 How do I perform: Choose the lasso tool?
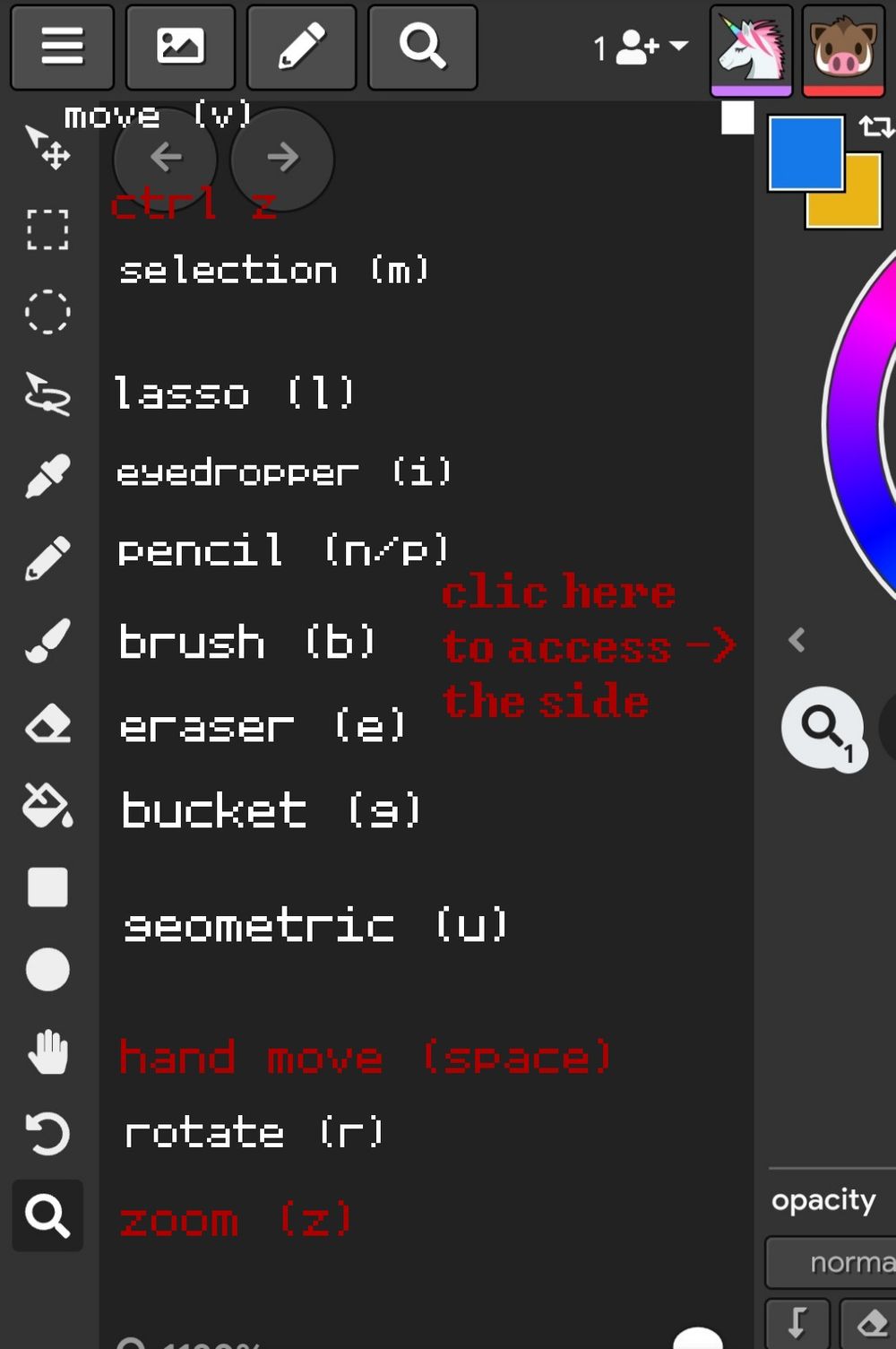(x=47, y=394)
